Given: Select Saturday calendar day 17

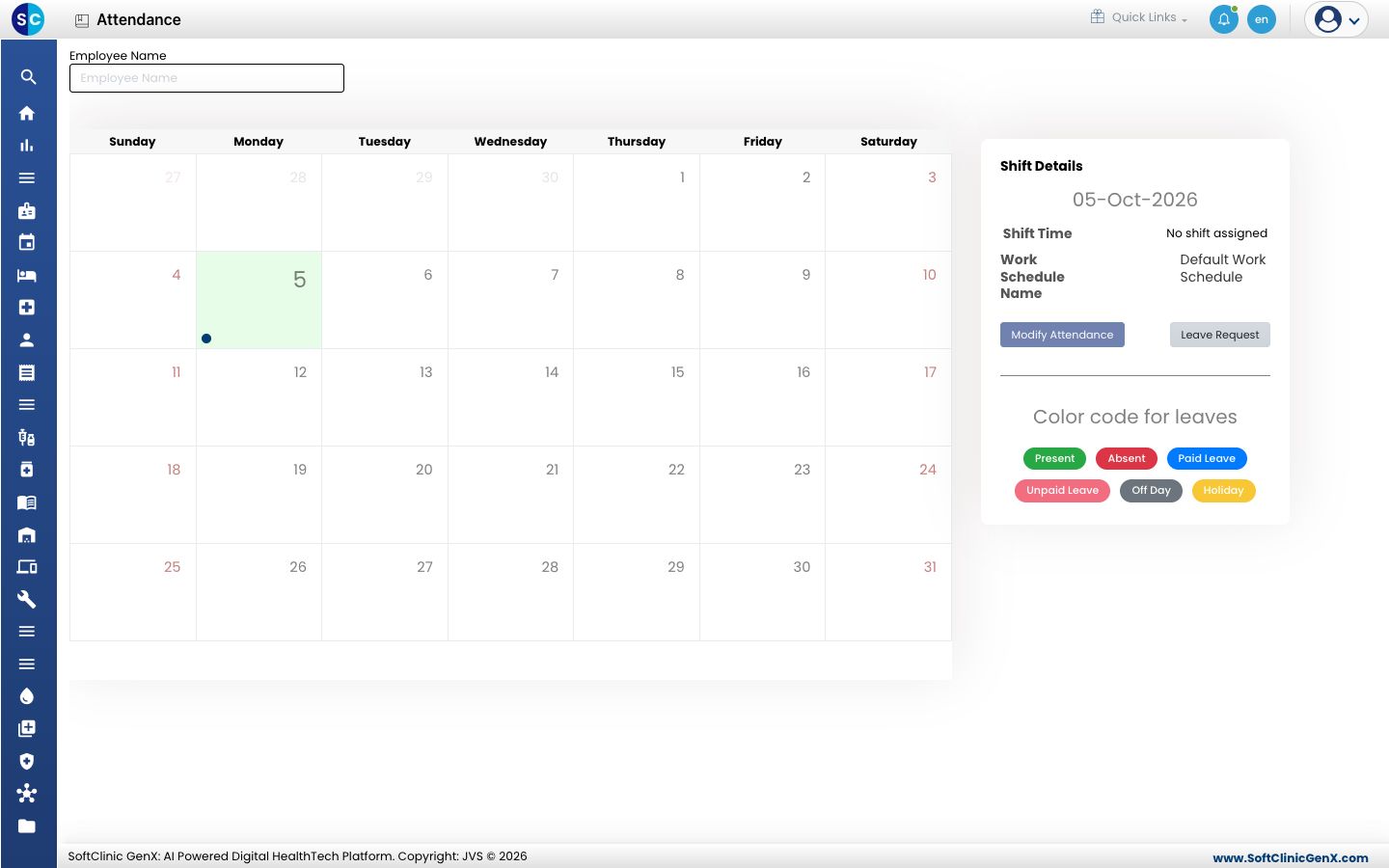Looking at the screenshot, I should [x=888, y=397].
